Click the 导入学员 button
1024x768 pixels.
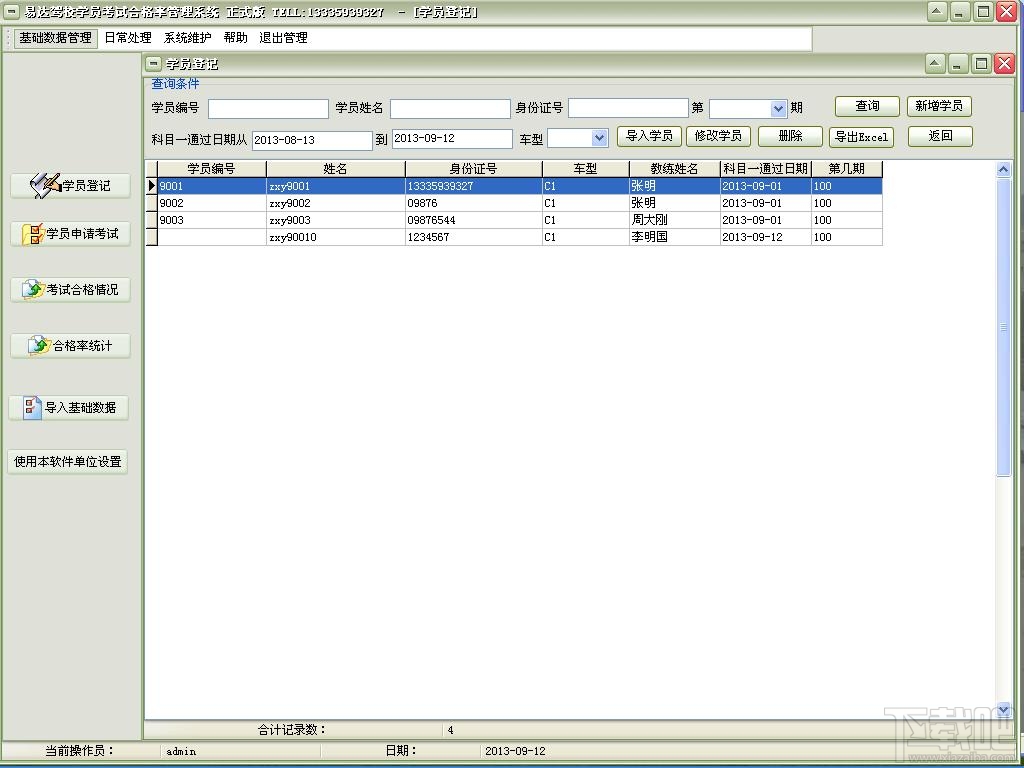tap(649, 136)
